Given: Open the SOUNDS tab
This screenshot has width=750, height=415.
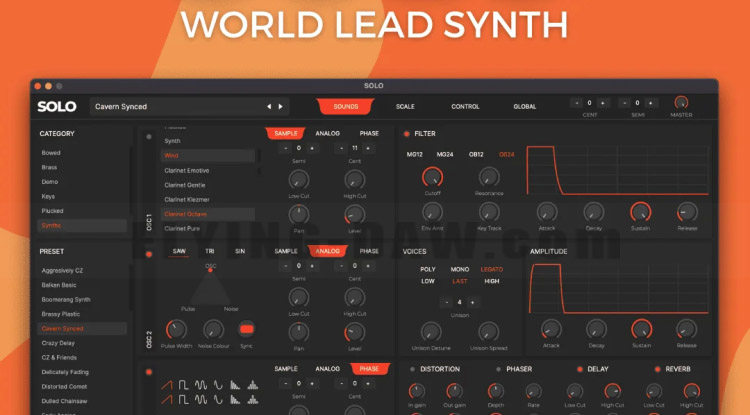Looking at the screenshot, I should click(x=345, y=107).
